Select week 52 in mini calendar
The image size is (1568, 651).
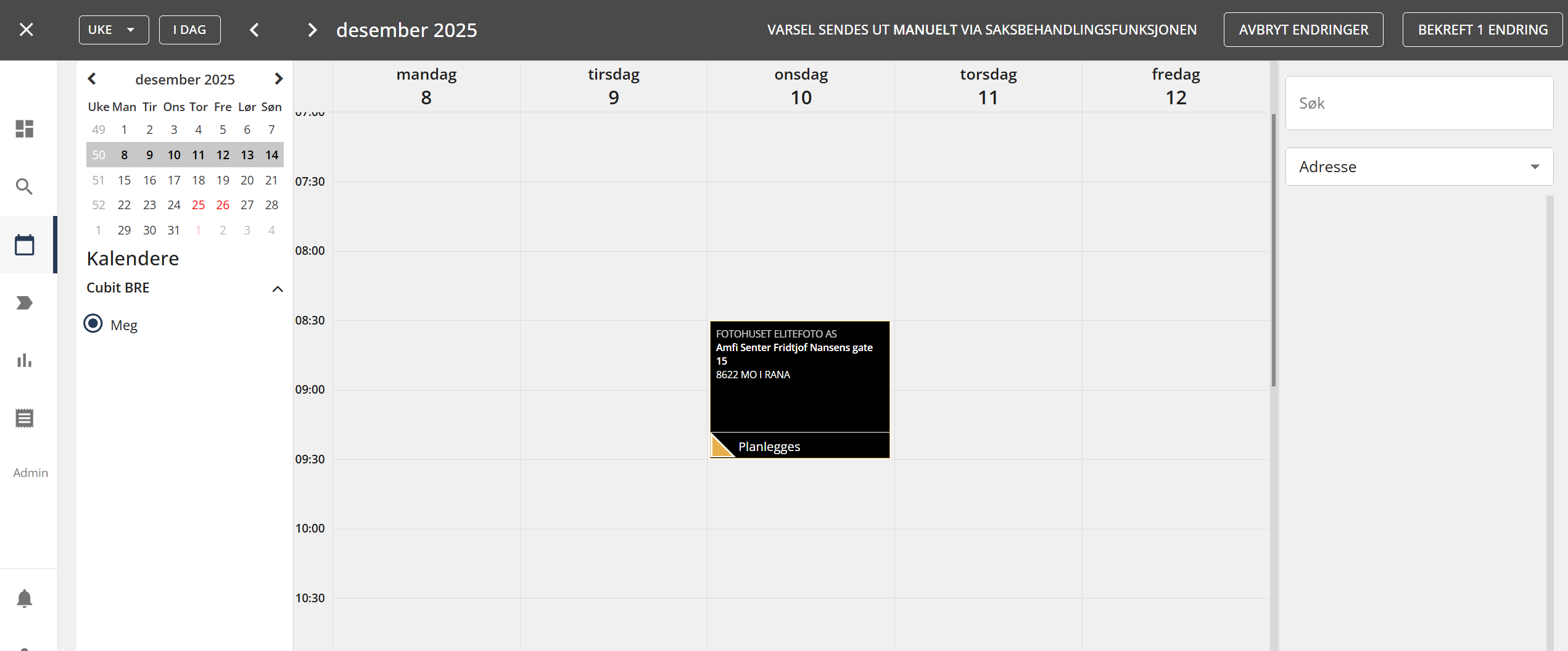99,205
